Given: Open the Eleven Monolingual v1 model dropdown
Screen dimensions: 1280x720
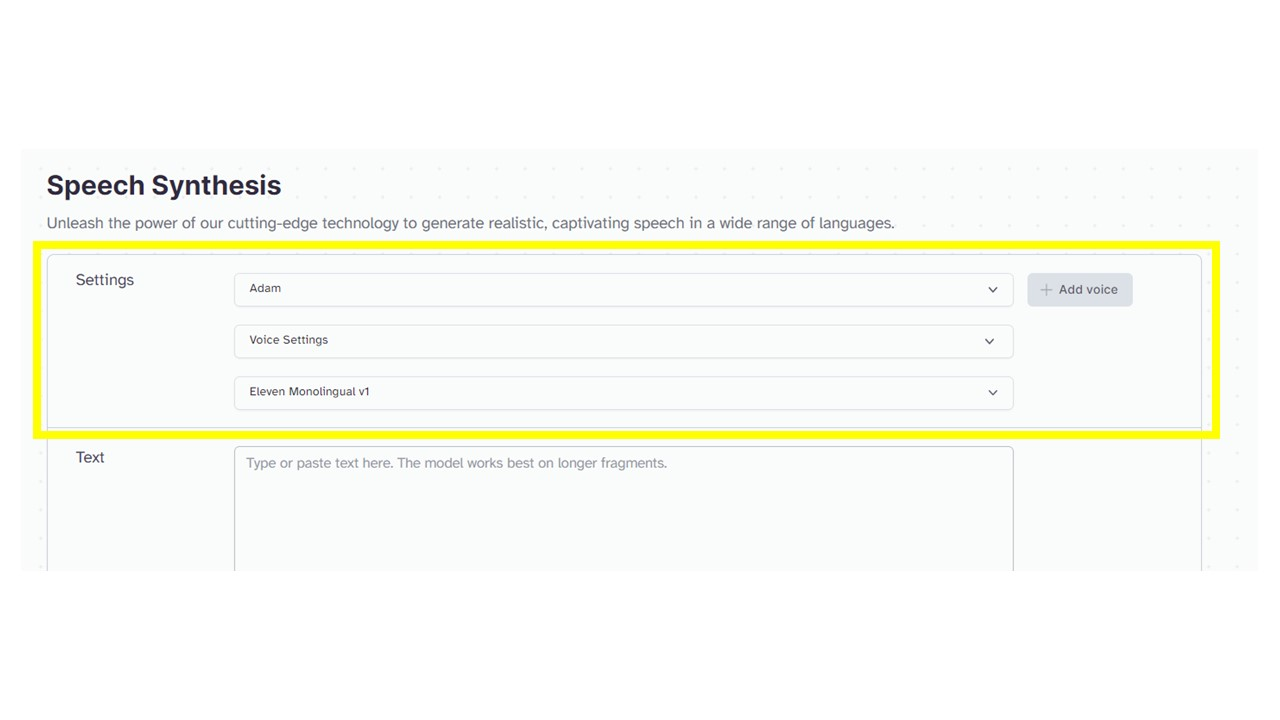Looking at the screenshot, I should (623, 393).
